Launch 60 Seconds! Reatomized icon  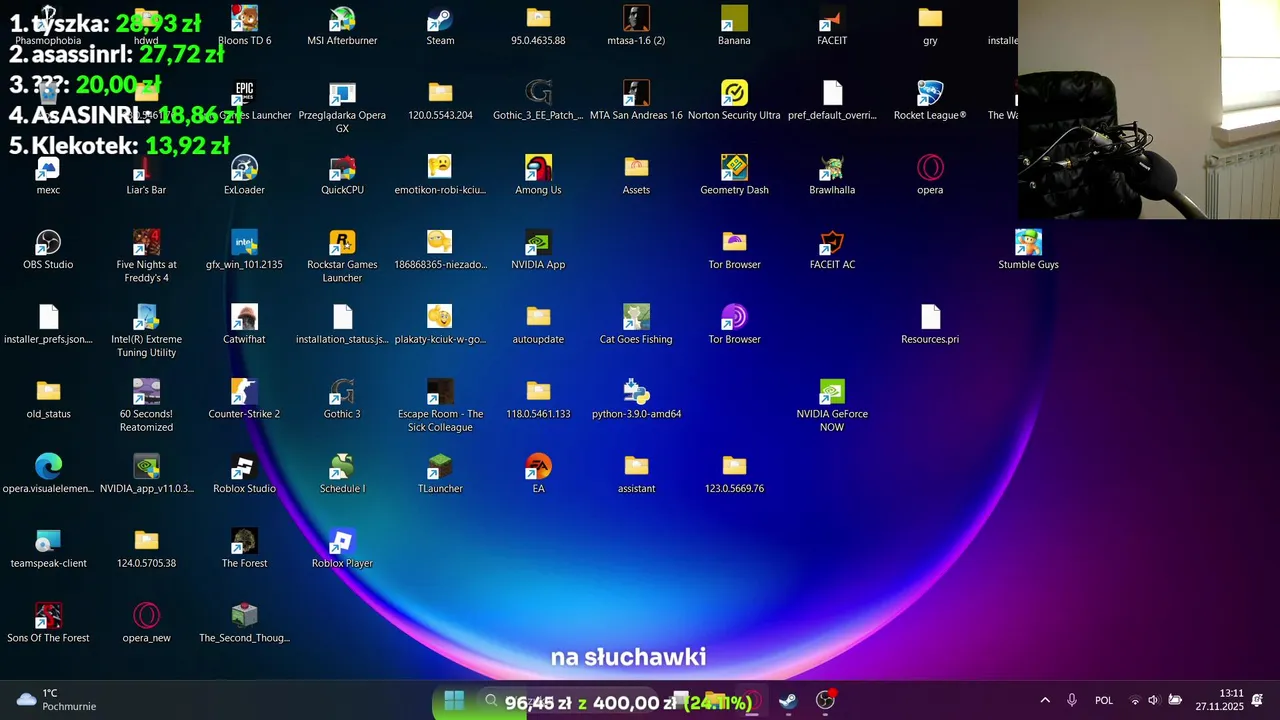point(146,405)
